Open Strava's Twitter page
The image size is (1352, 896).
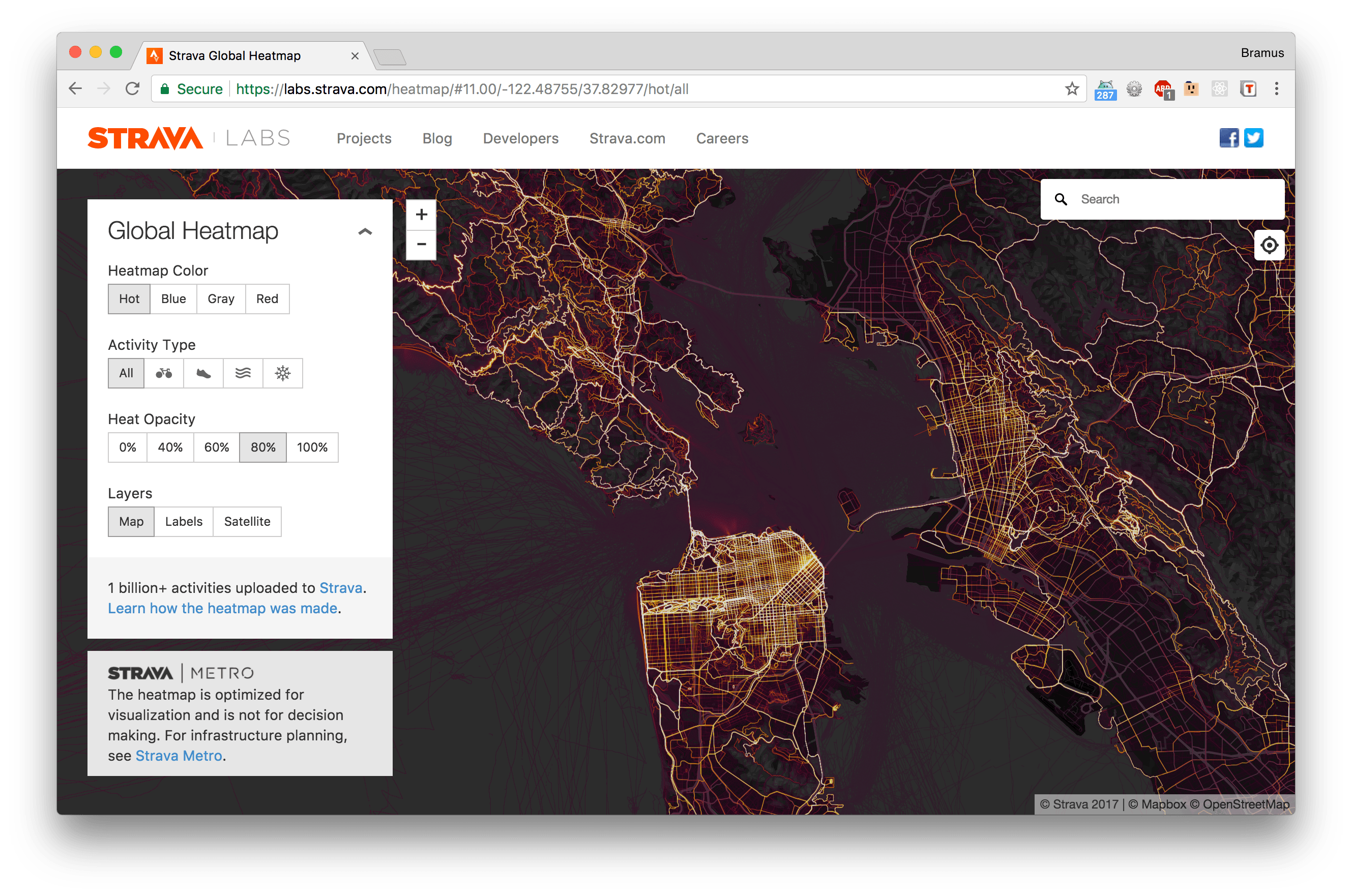(x=1253, y=138)
